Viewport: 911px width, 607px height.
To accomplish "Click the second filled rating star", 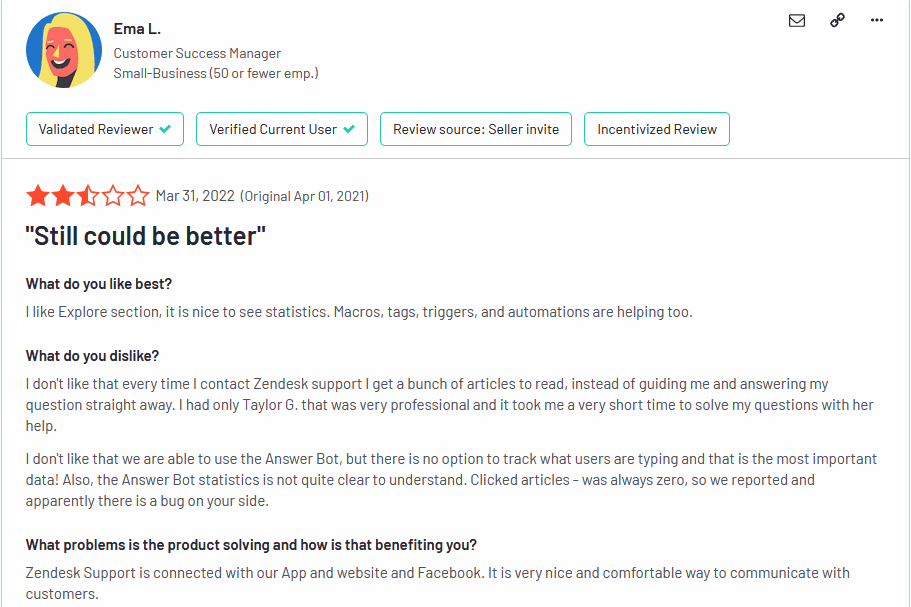I will point(63,196).
